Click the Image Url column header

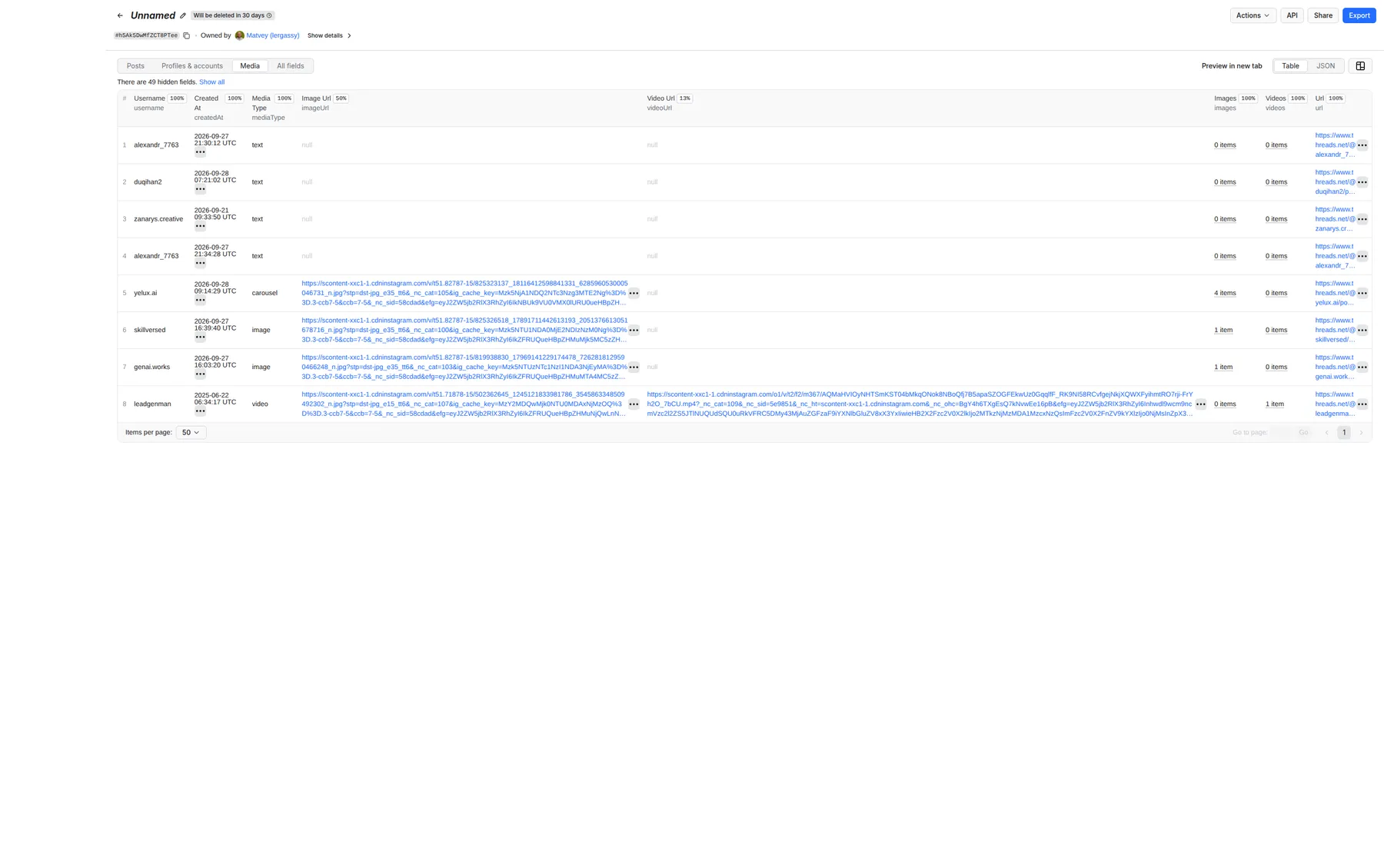click(316, 98)
